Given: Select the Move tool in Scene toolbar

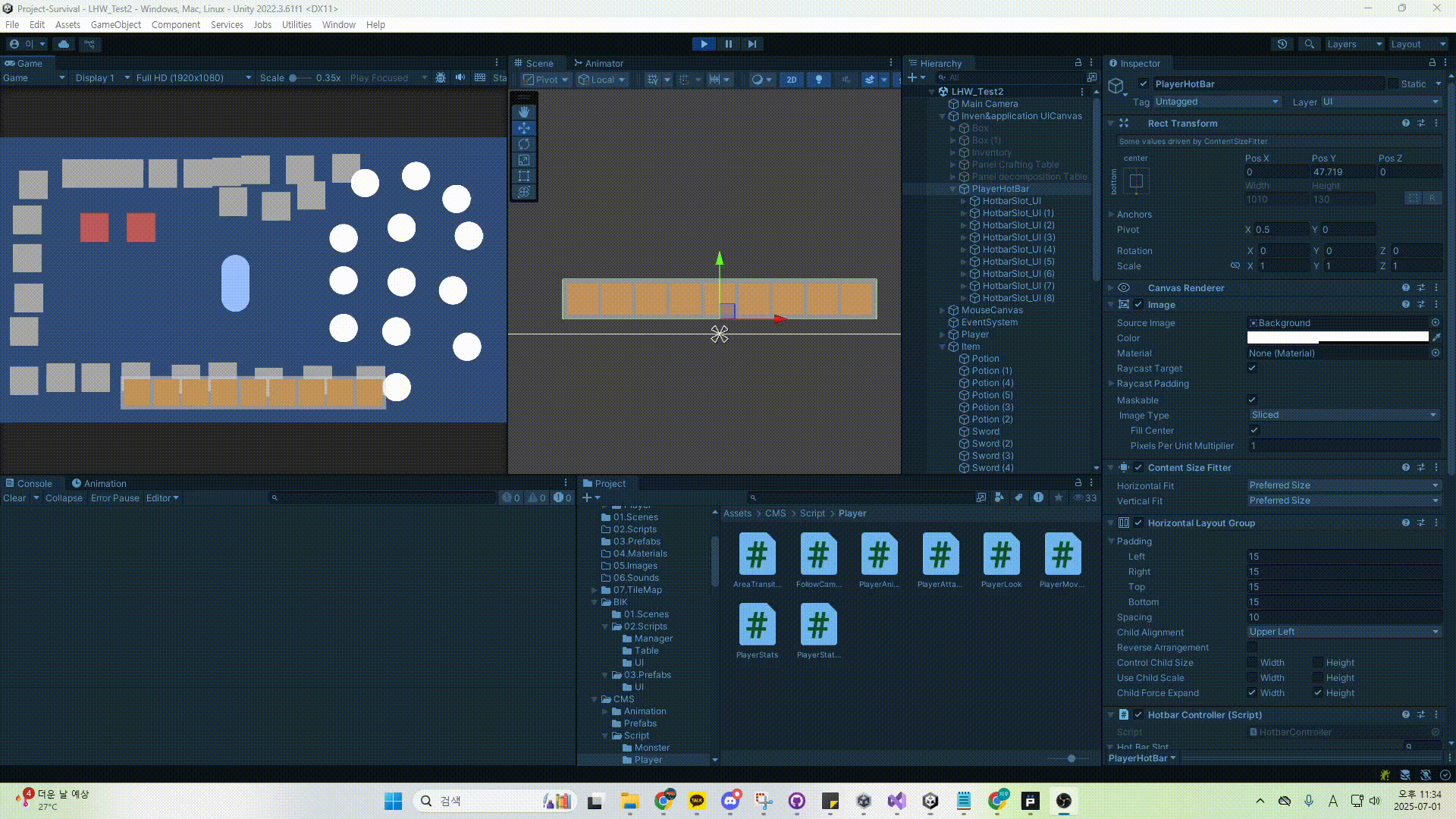Looking at the screenshot, I should point(523,127).
